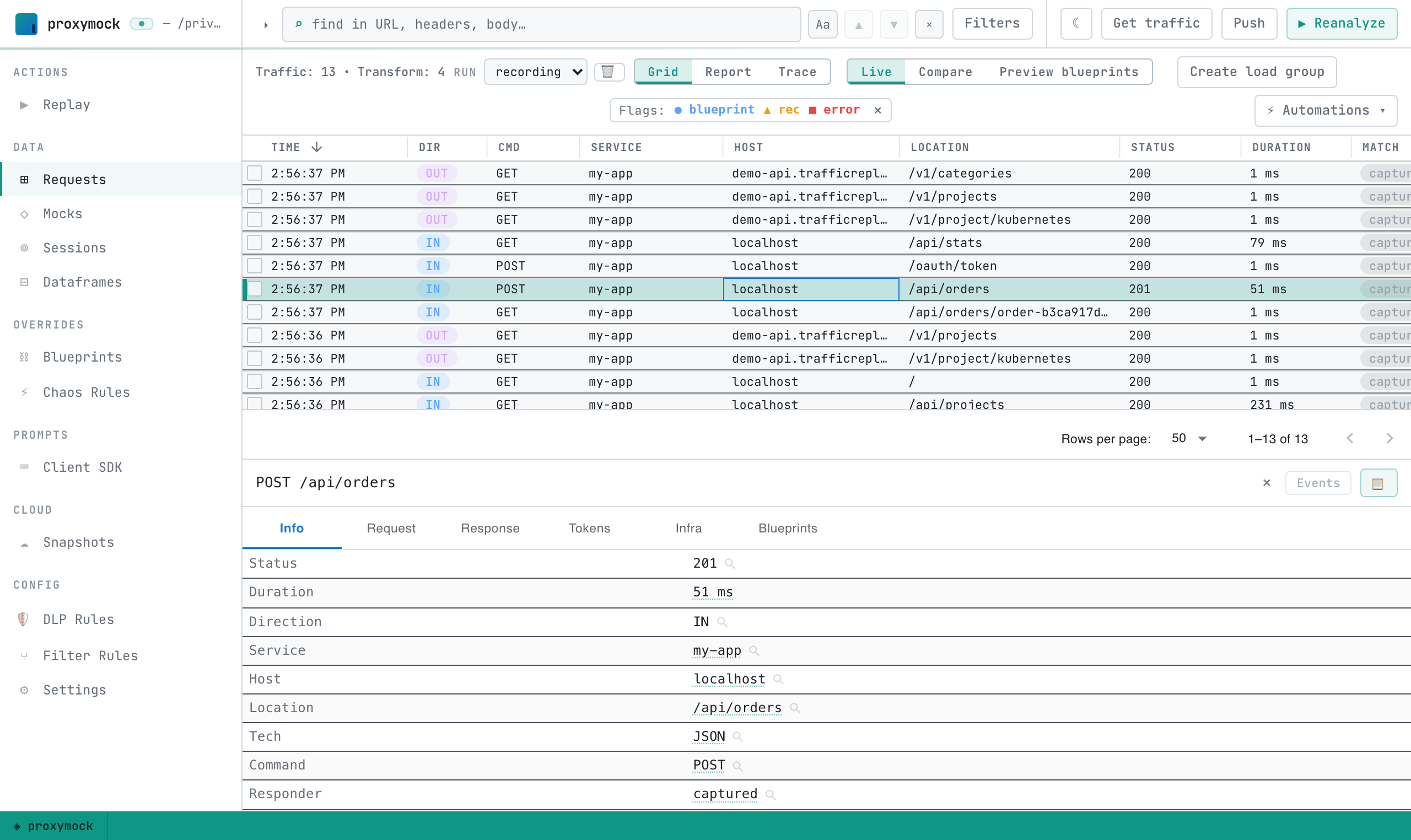Screen dimensions: 1411x840
Task: Open the Automations dropdown
Action: pos(1326,110)
